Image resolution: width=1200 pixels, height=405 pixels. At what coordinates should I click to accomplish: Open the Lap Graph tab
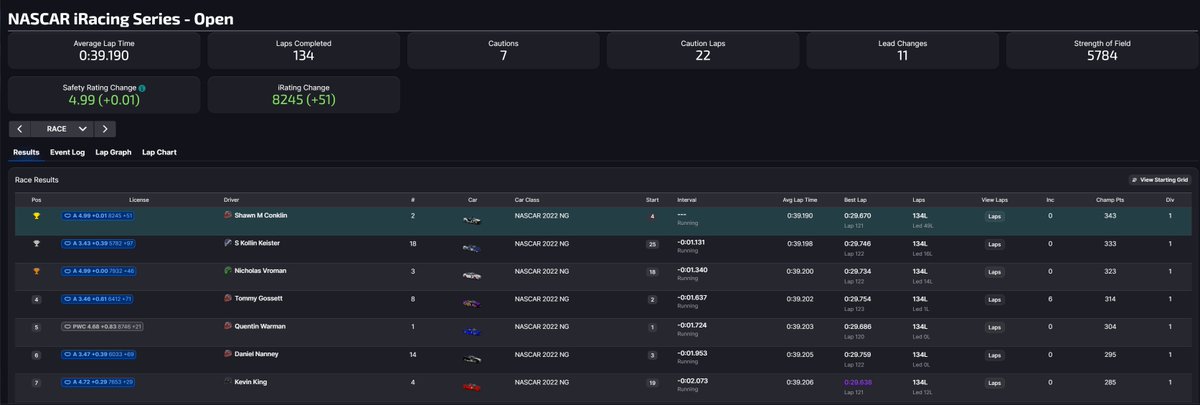[113, 152]
